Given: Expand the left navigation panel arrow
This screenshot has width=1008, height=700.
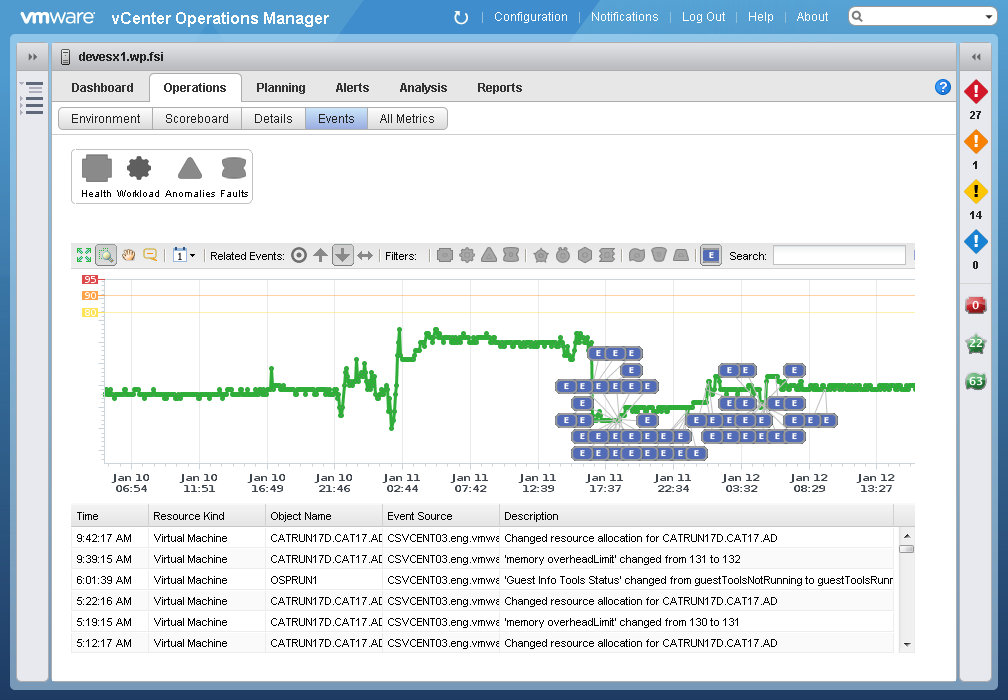Looking at the screenshot, I should (x=32, y=57).
